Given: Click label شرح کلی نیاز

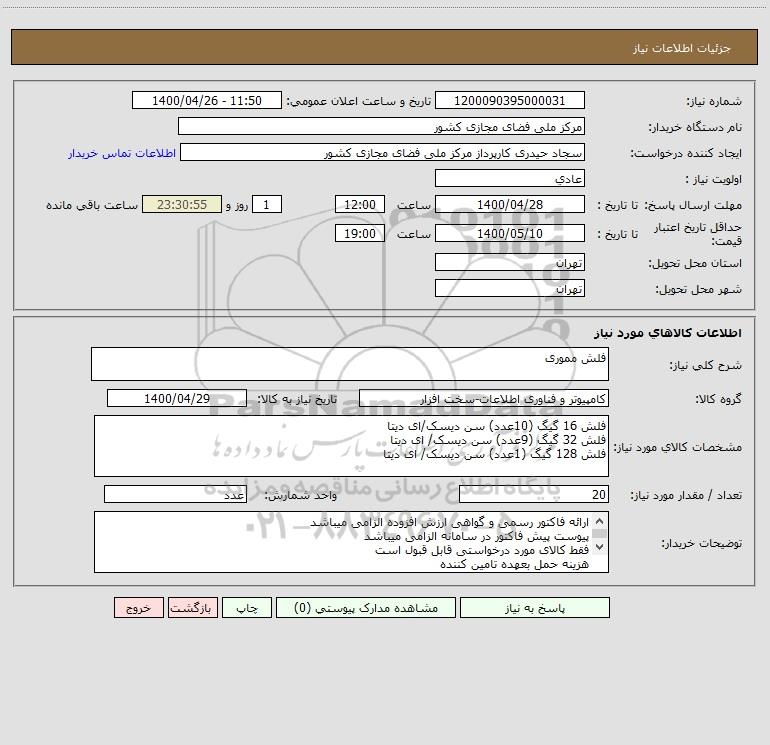Looking at the screenshot, I should (706, 365).
